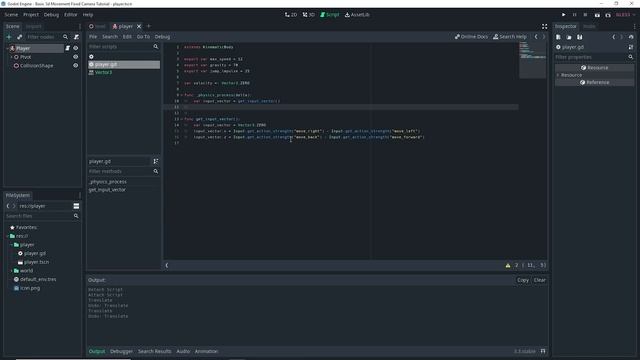Select the CollisionShape node

(36, 65)
